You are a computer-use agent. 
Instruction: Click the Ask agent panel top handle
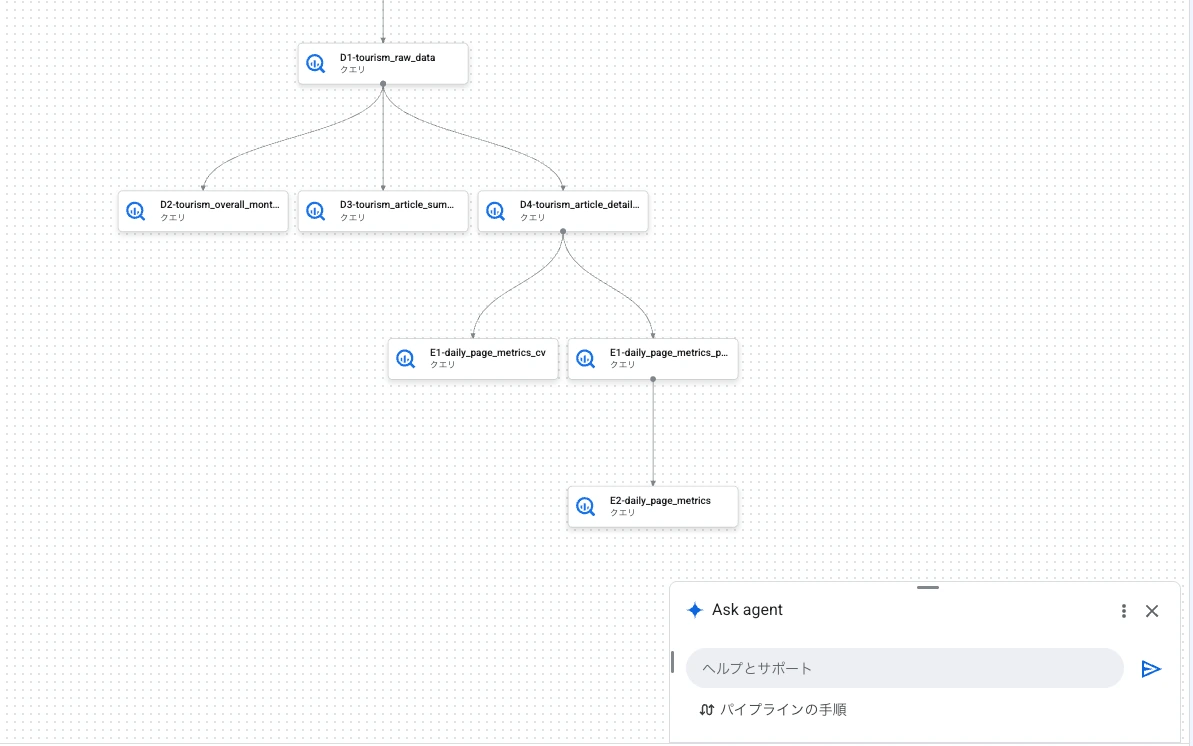(x=927, y=588)
